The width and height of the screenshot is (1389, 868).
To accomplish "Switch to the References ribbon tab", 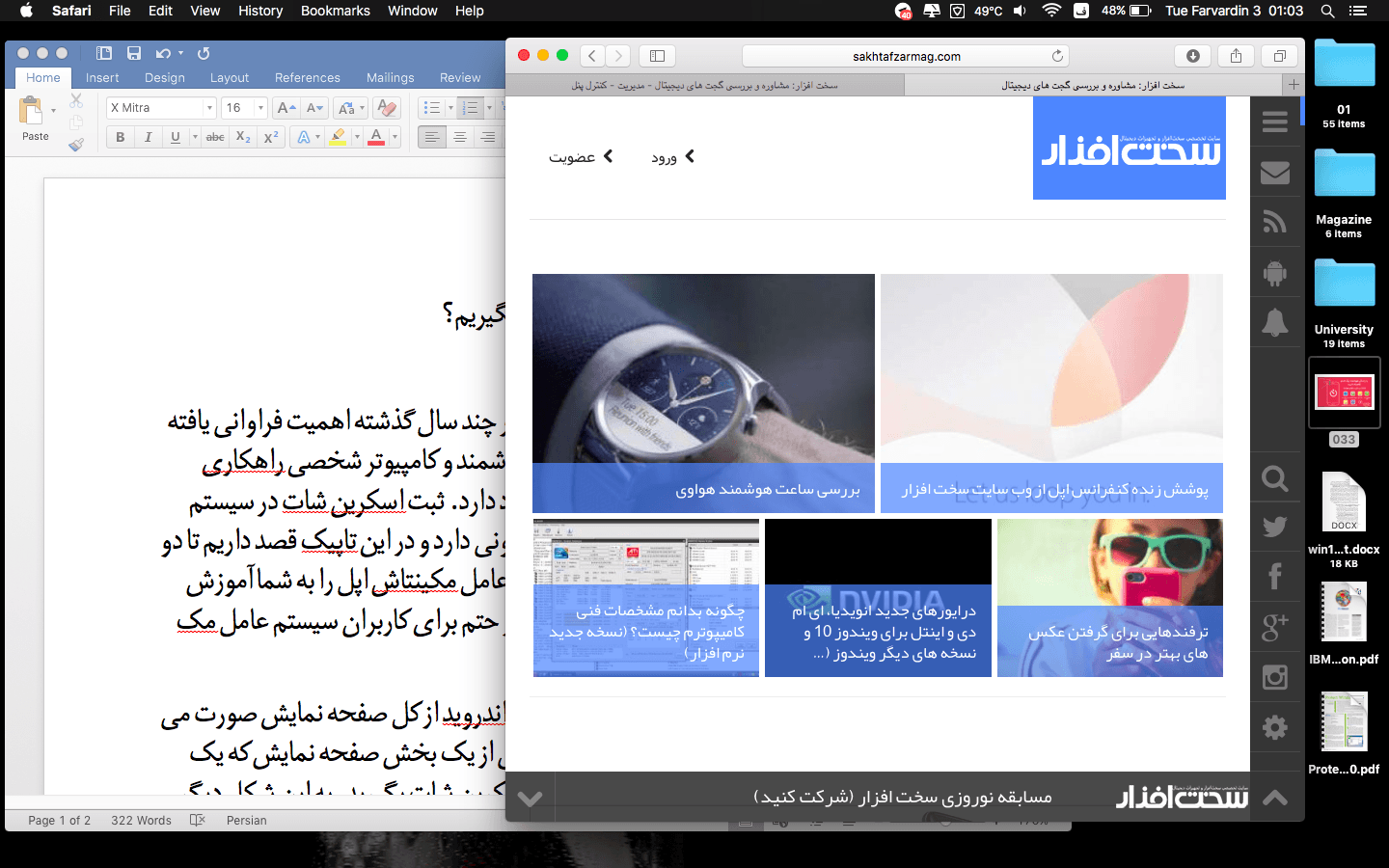I will click(307, 77).
